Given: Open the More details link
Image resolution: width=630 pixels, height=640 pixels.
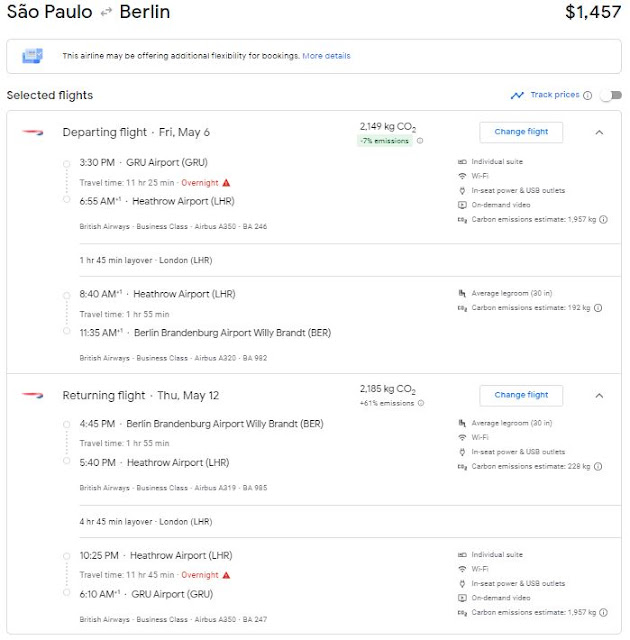Looking at the screenshot, I should [x=326, y=56].
